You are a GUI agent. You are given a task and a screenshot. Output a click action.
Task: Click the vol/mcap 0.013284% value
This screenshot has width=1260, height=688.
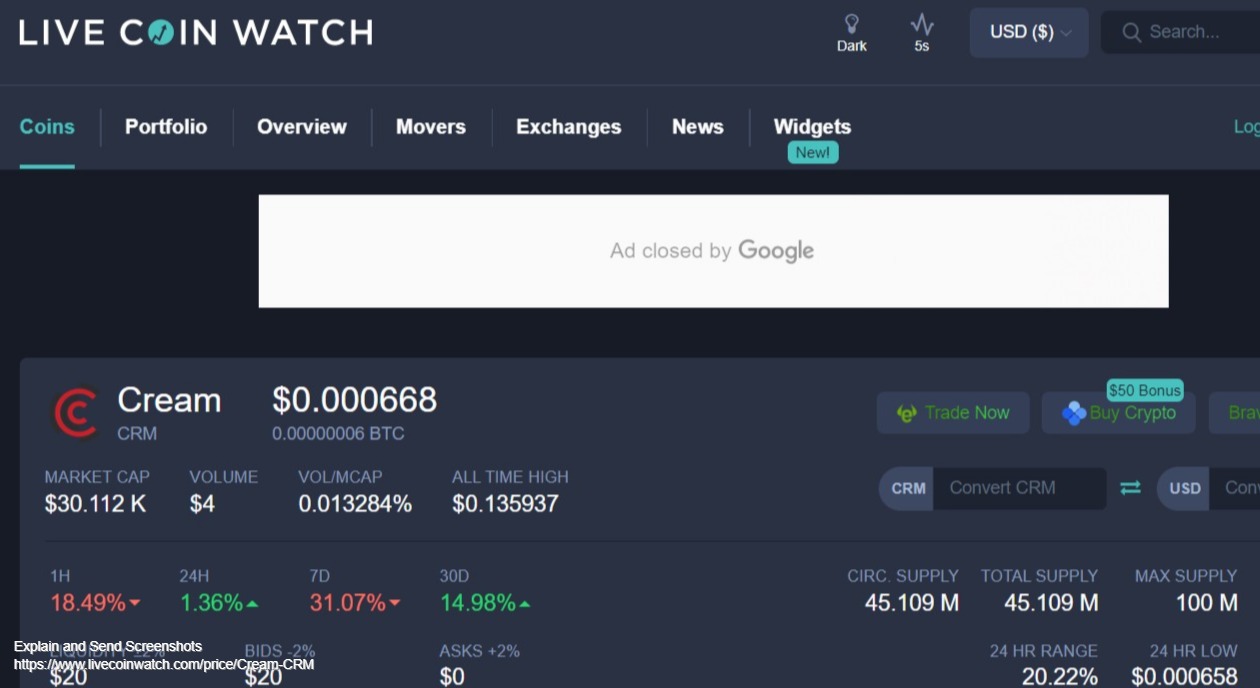pyautogui.click(x=355, y=504)
